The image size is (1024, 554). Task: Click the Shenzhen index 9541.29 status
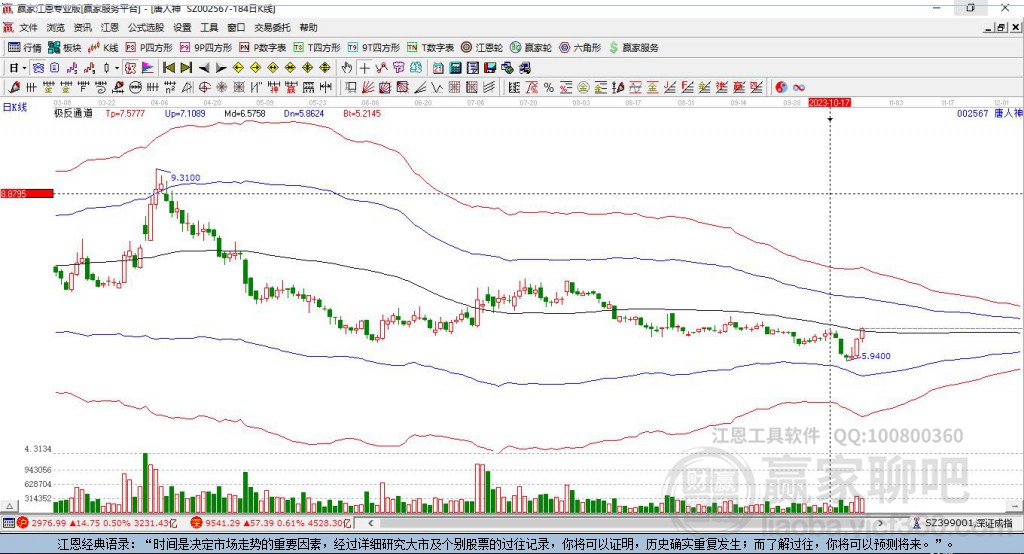tap(271, 523)
